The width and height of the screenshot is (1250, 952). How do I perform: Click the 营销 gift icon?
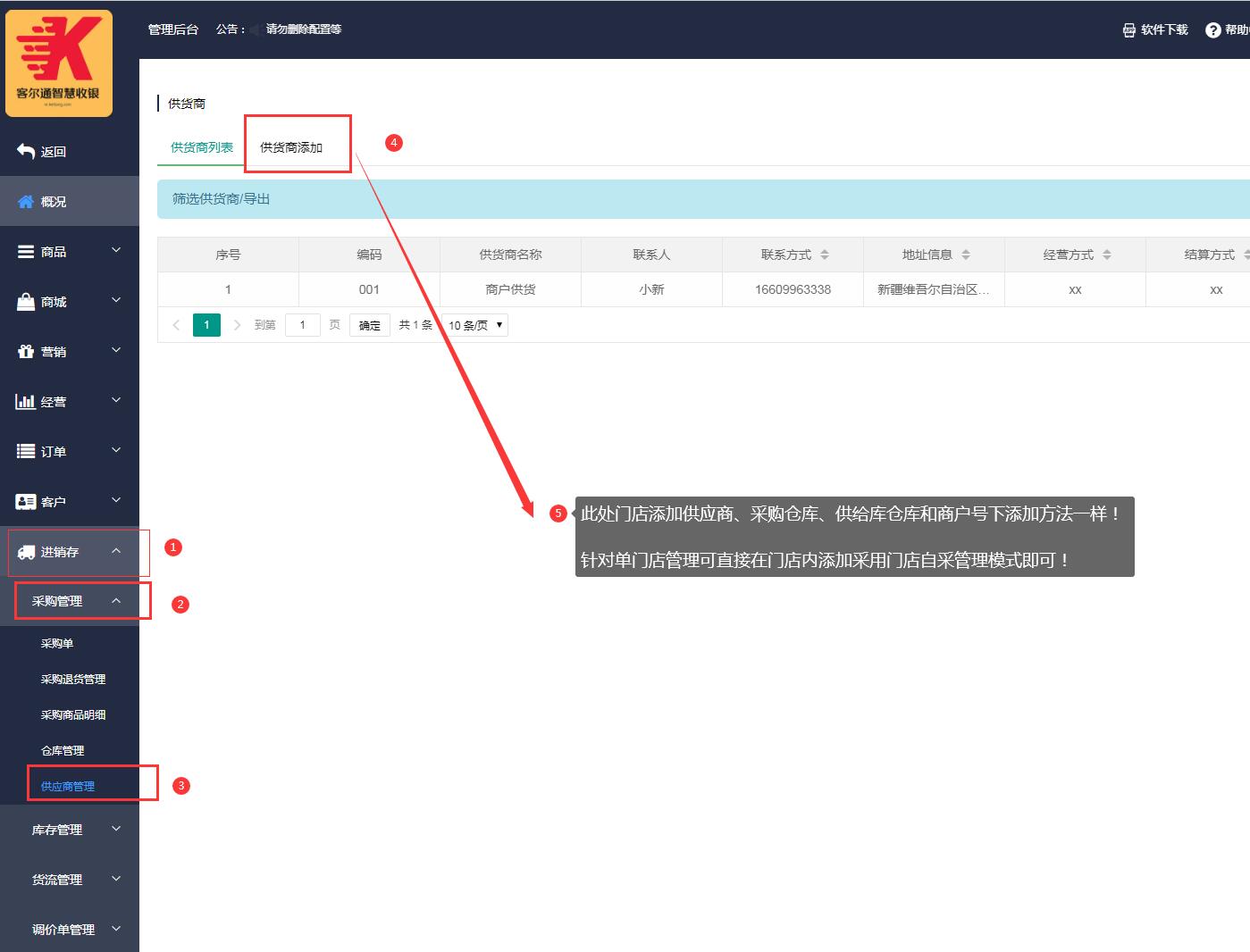(26, 352)
